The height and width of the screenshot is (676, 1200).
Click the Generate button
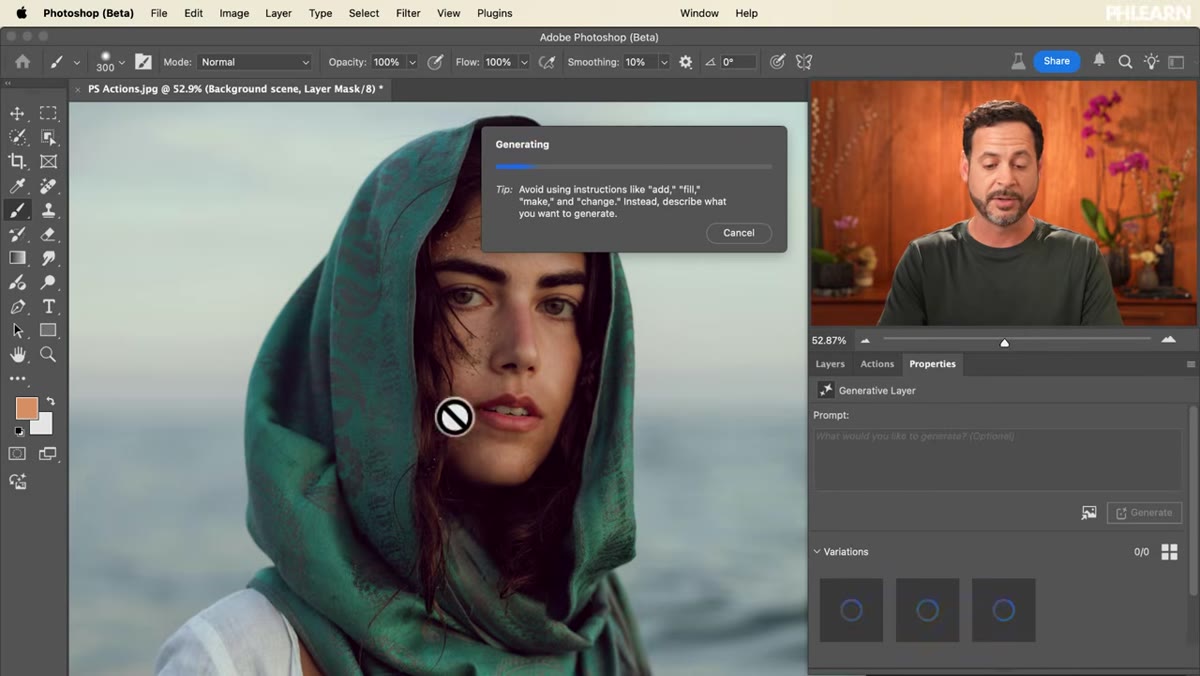point(1144,513)
